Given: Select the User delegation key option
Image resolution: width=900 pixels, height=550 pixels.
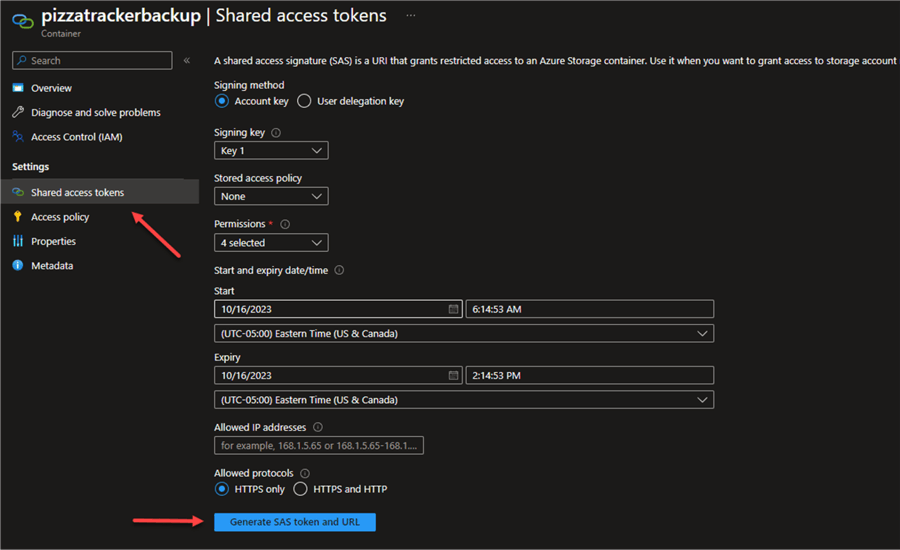Looking at the screenshot, I should (x=304, y=101).
